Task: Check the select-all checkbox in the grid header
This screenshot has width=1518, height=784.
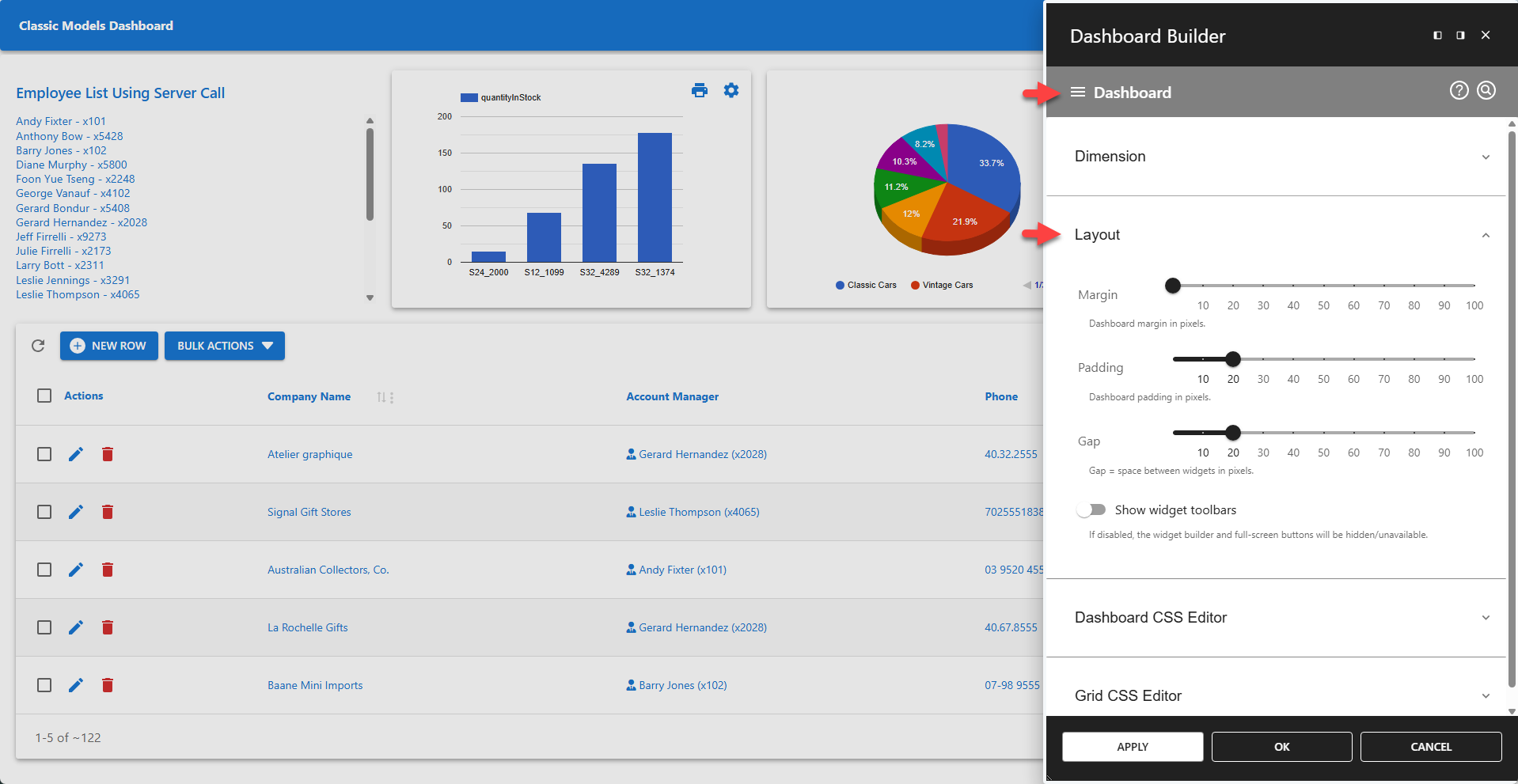Action: 44,396
